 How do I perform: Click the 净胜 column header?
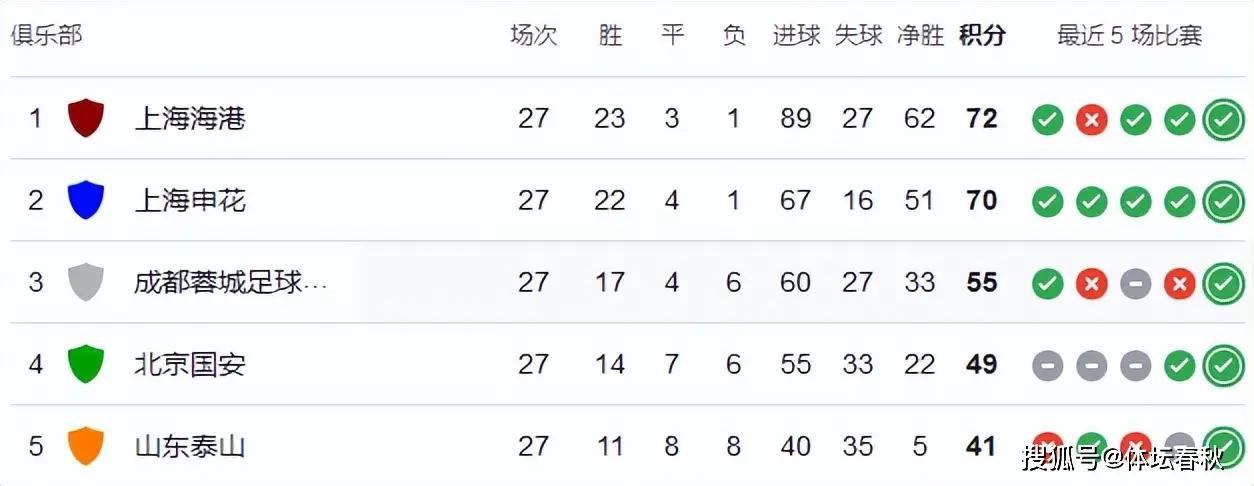pyautogui.click(x=920, y=36)
